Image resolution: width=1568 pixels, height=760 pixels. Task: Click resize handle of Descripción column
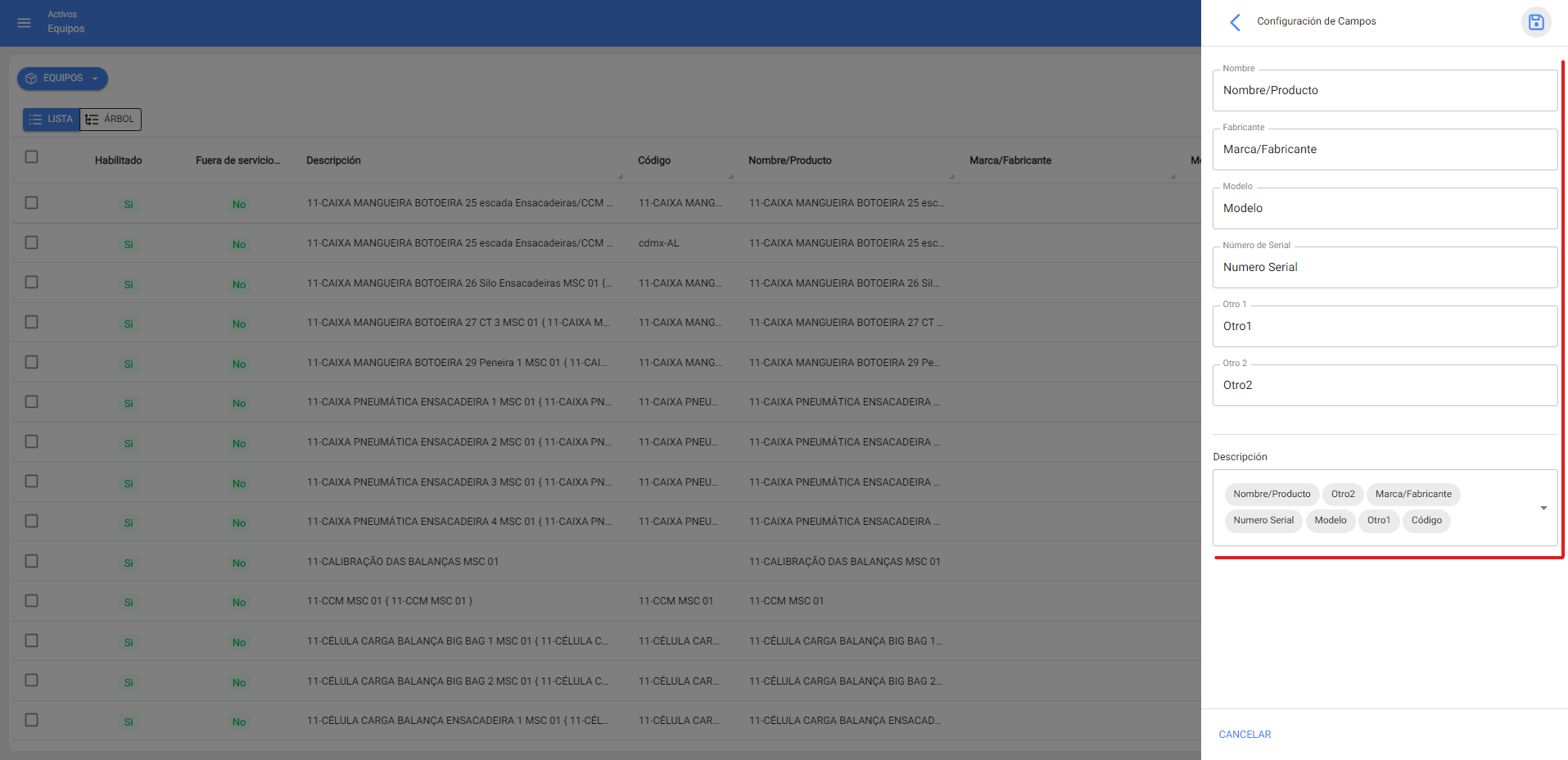click(620, 175)
